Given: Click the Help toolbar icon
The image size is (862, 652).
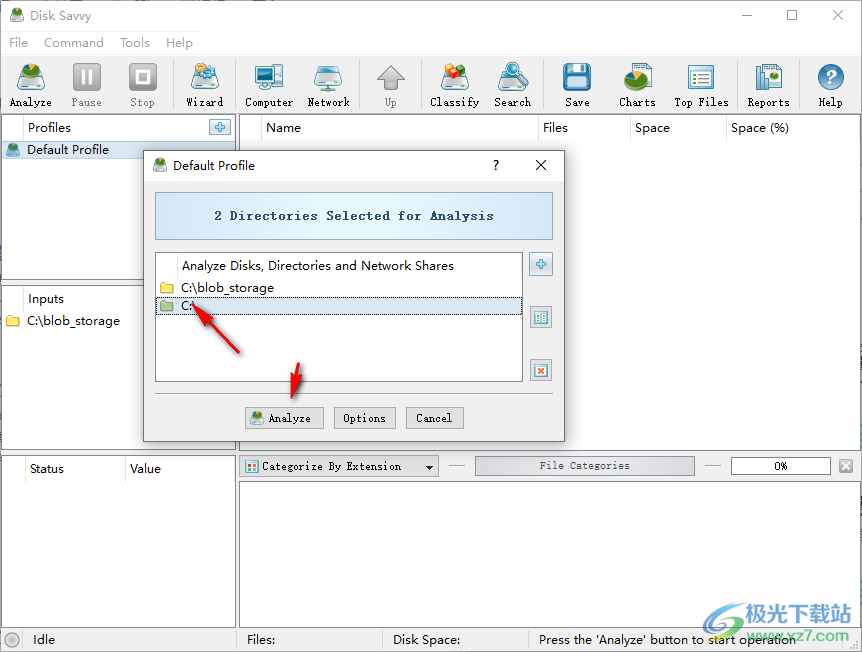Looking at the screenshot, I should [x=830, y=85].
